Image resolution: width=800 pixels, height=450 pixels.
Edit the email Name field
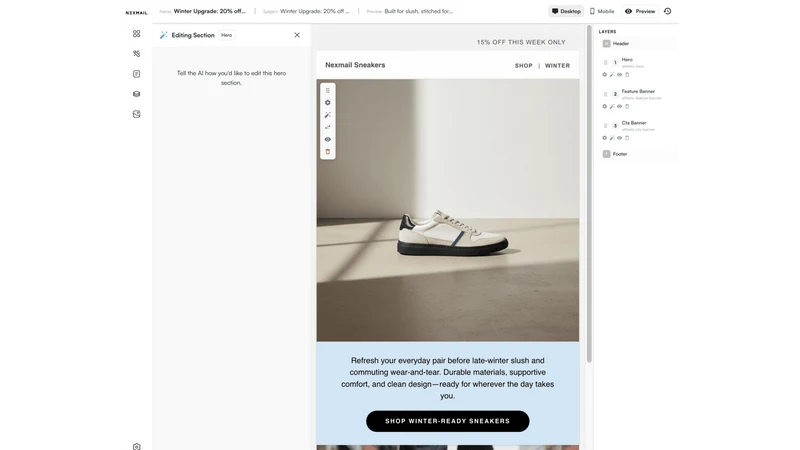pos(203,11)
